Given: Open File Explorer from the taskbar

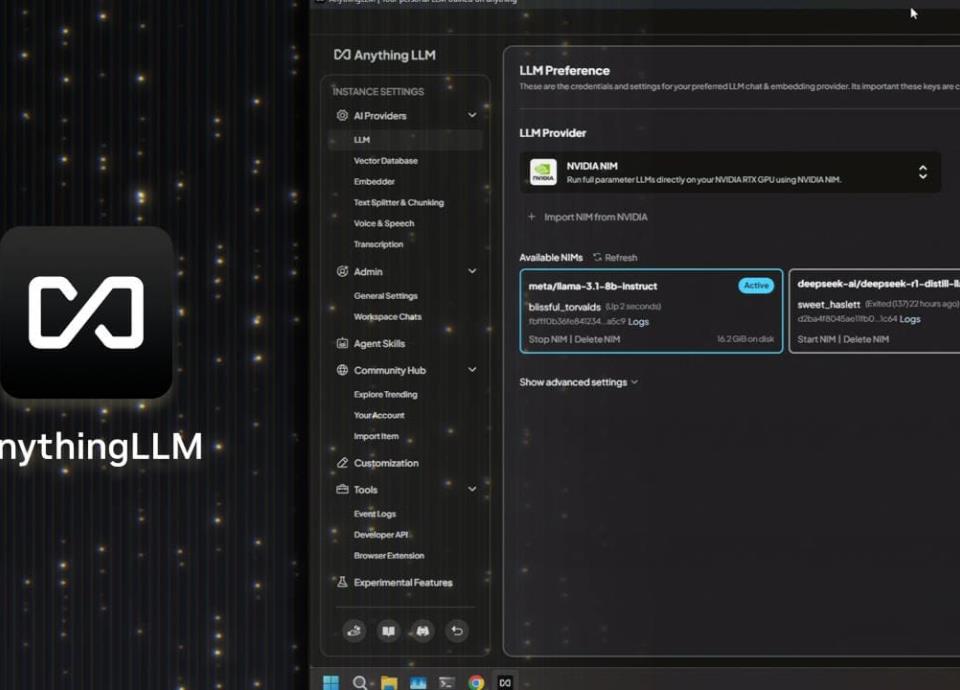Looking at the screenshot, I should (389, 682).
